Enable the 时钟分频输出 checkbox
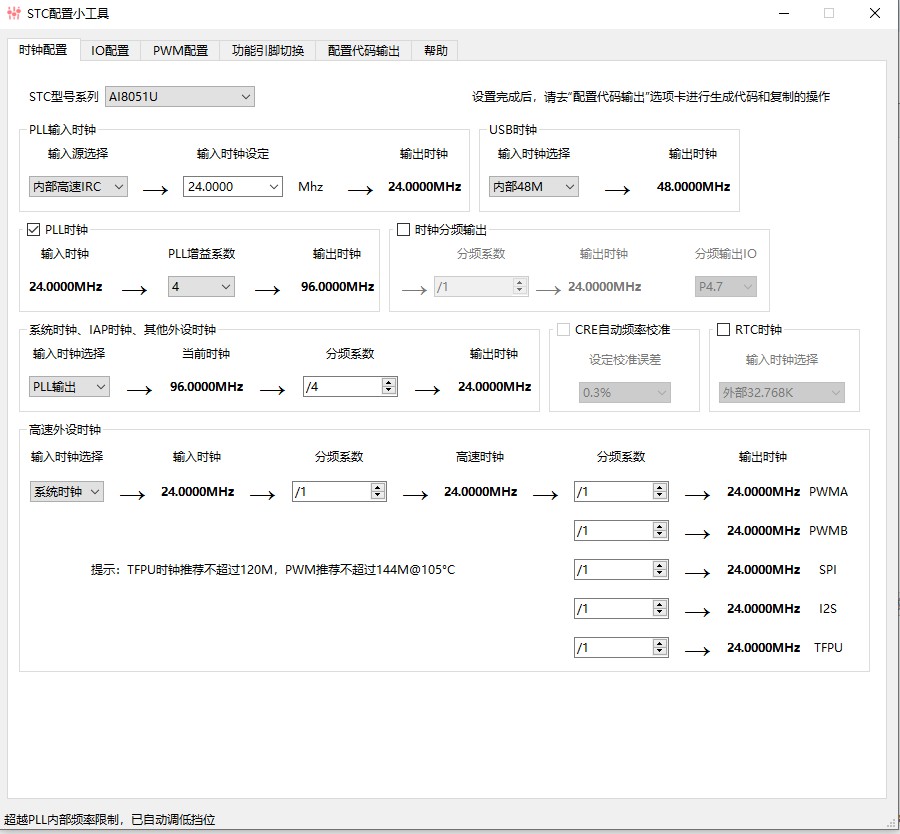Viewport: 900px width, 834px height. pos(404,230)
